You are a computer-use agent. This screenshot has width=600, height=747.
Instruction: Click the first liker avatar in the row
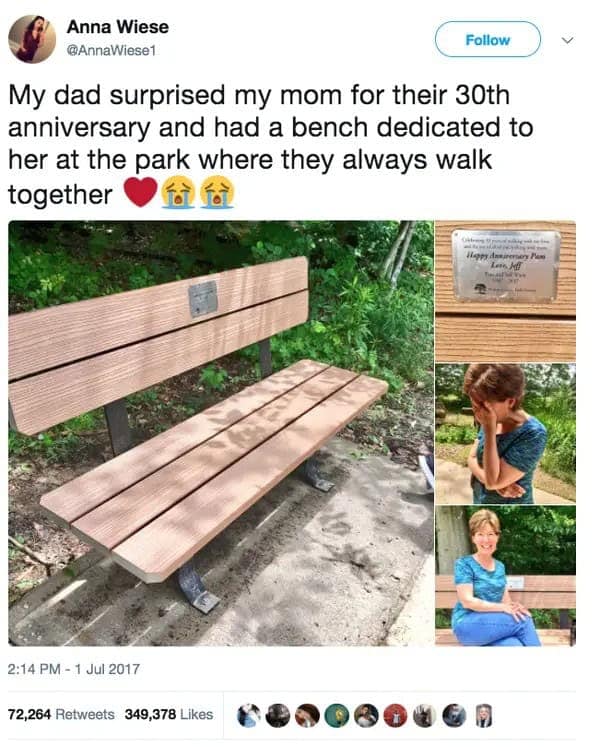coord(250,715)
